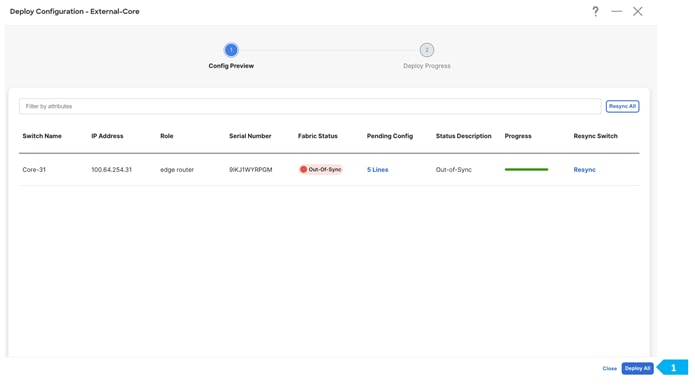The width and height of the screenshot is (695, 390).
Task: Click the Resync link for Core-31
Action: tap(584, 170)
